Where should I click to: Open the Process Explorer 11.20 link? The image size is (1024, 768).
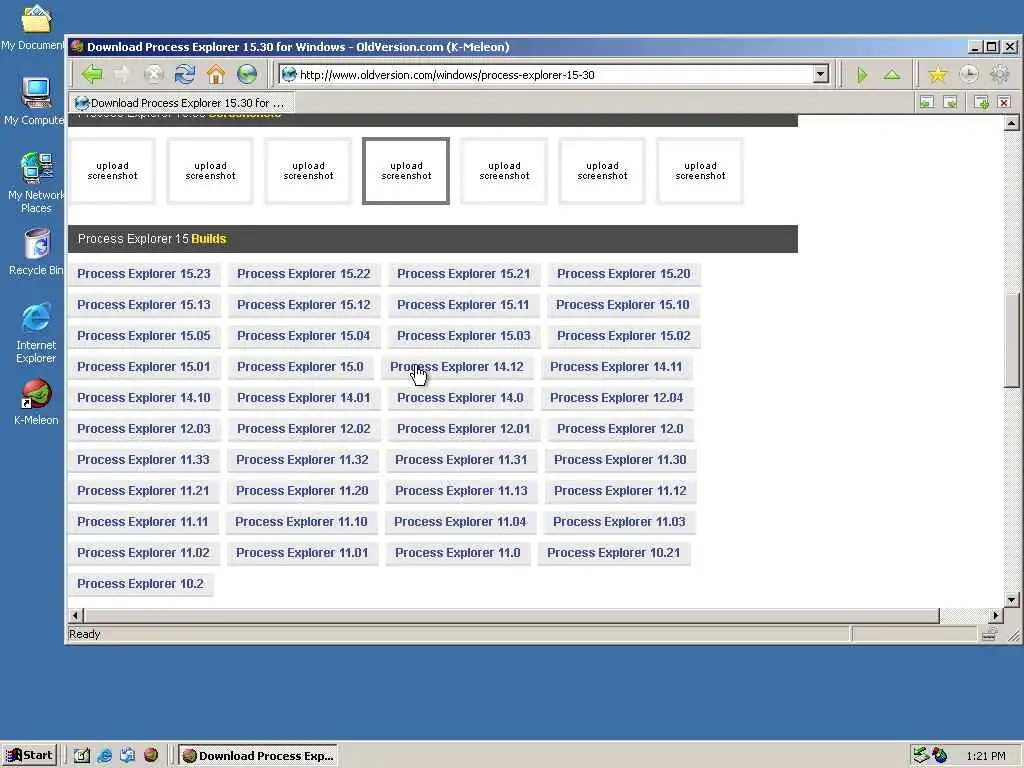(302, 490)
